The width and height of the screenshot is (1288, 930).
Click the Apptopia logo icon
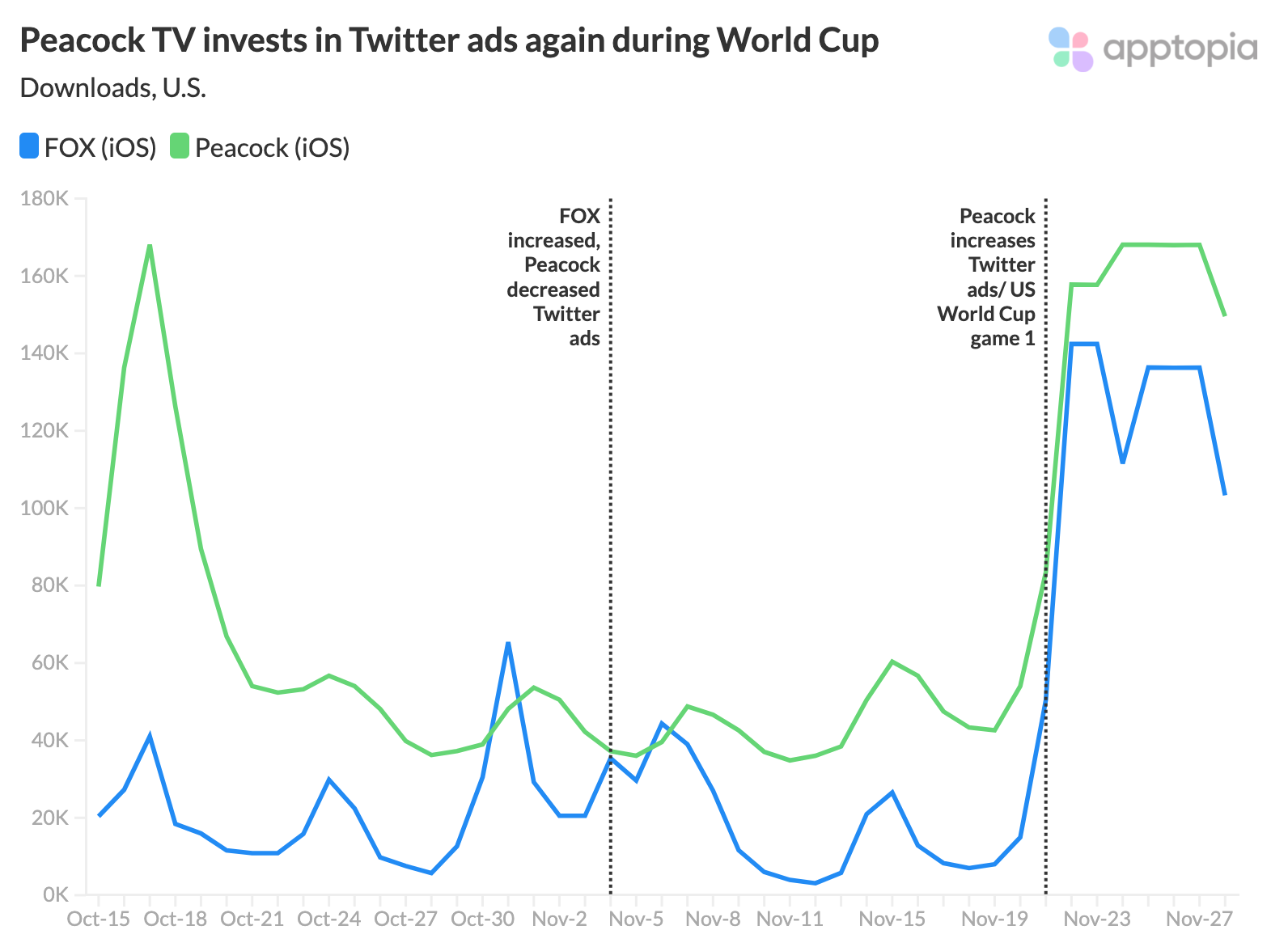1070,49
